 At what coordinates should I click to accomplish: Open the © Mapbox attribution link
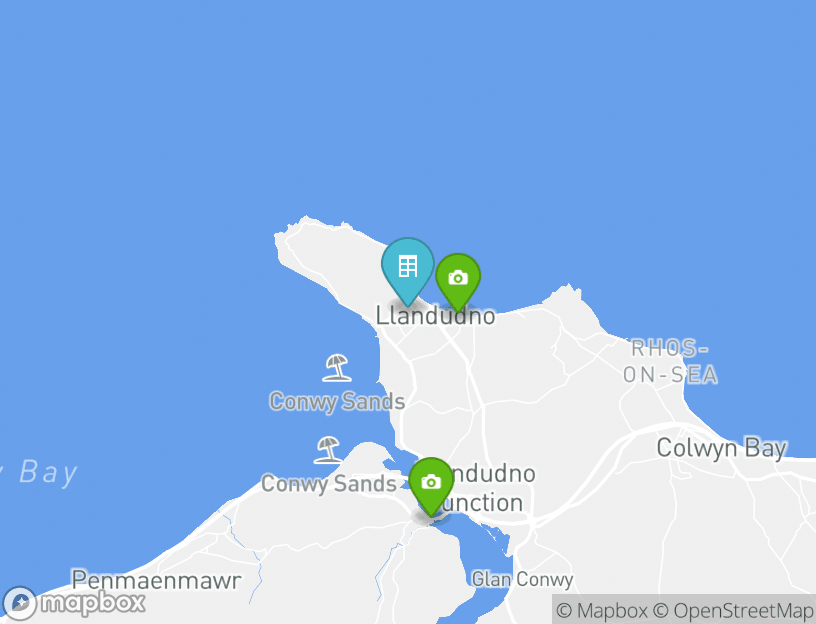[x=602, y=610]
